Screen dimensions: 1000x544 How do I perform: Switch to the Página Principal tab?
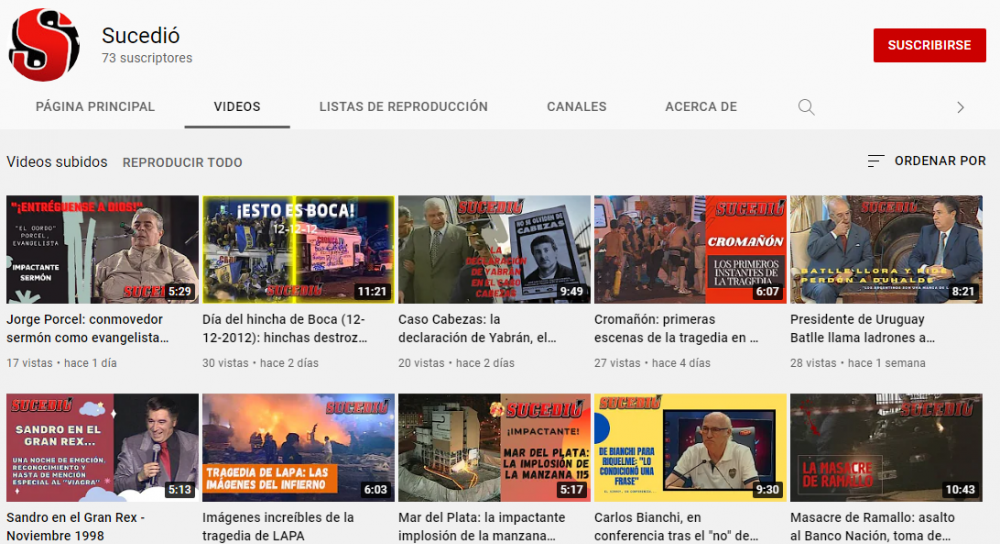tap(95, 107)
